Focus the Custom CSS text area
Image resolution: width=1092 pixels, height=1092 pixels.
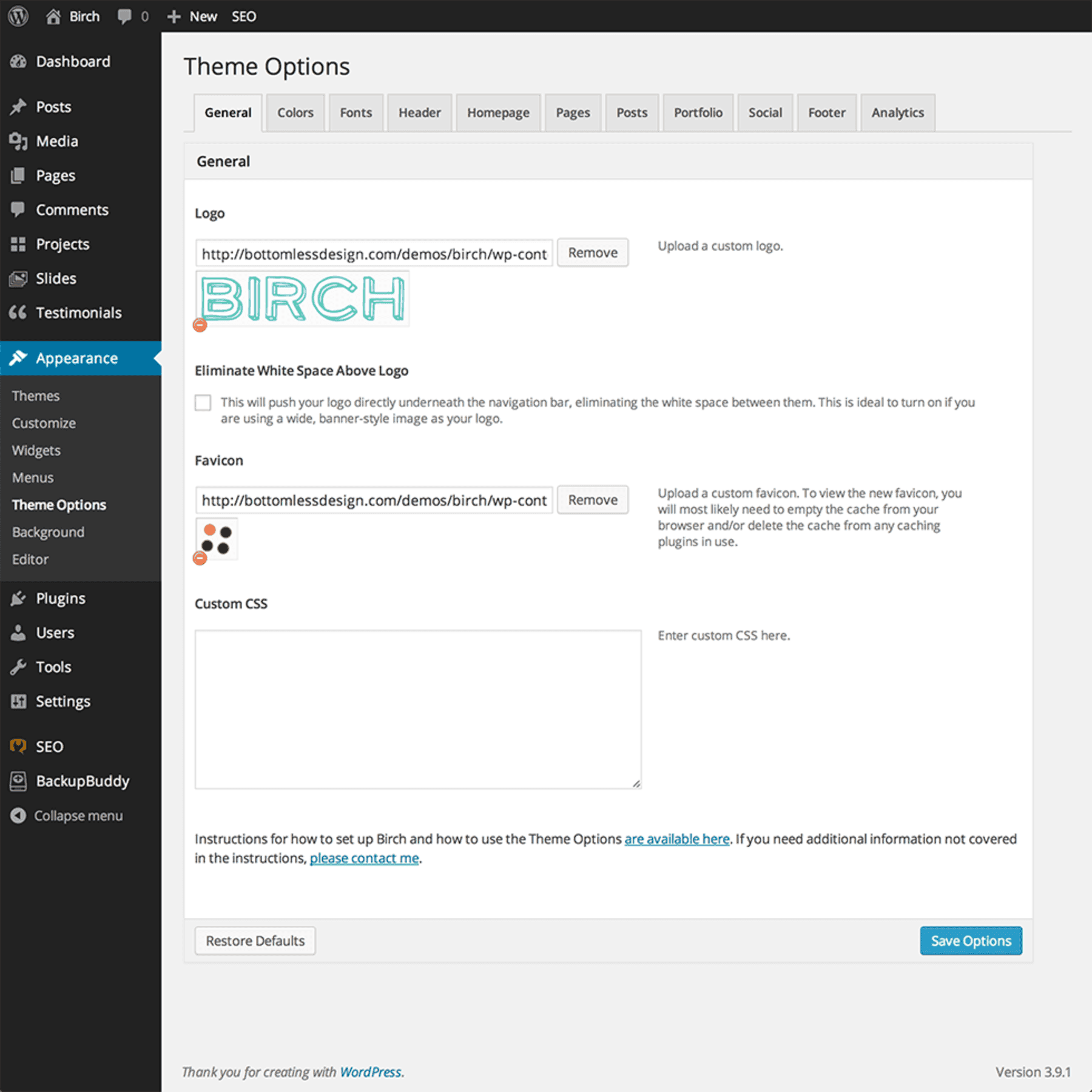click(x=418, y=709)
